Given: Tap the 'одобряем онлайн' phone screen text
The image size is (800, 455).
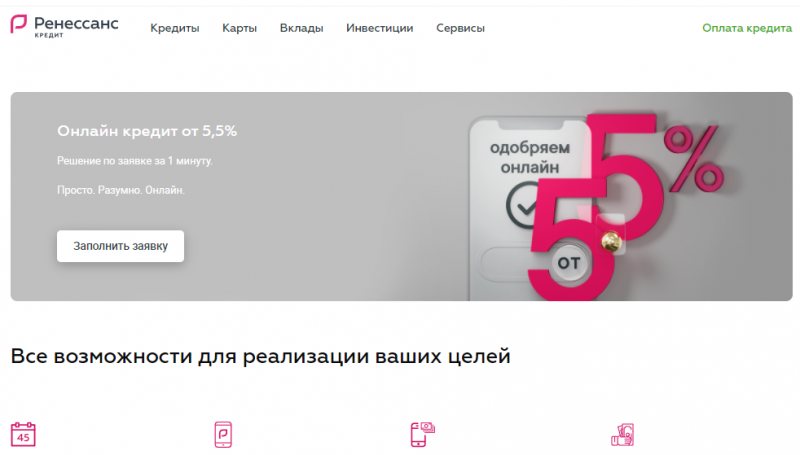Looking at the screenshot, I should (530, 158).
